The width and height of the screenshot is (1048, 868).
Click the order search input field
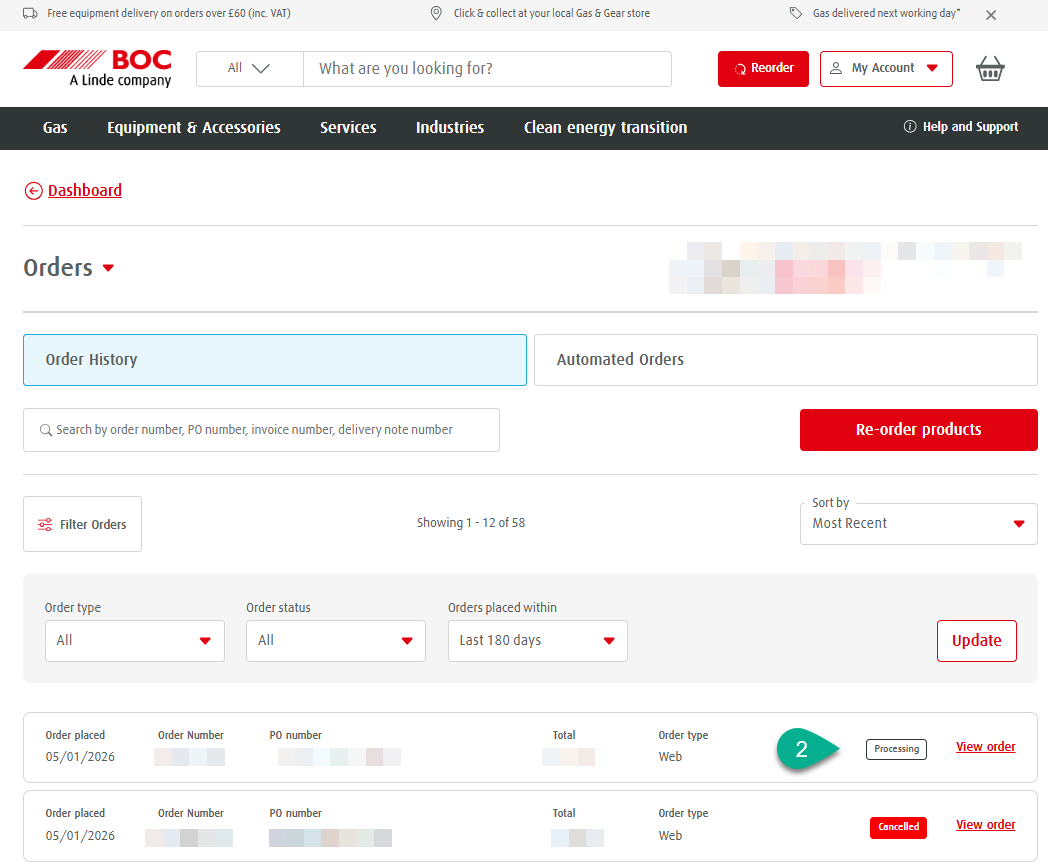tap(260, 429)
